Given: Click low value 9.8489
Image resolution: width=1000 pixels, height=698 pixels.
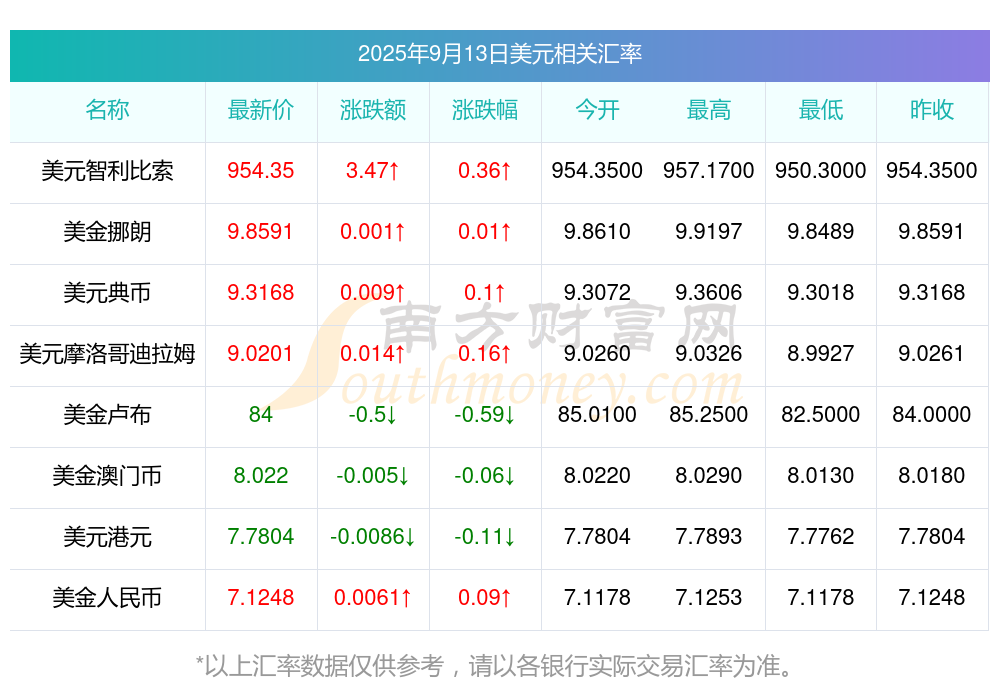Looking at the screenshot, I should 821,232.
